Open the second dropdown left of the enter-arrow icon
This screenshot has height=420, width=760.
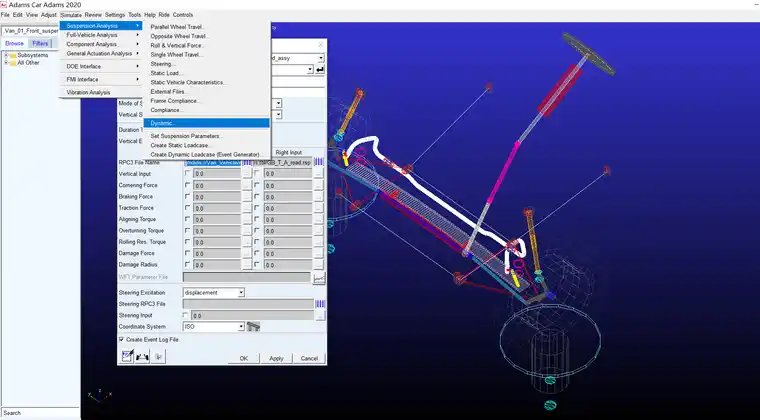tap(310, 70)
